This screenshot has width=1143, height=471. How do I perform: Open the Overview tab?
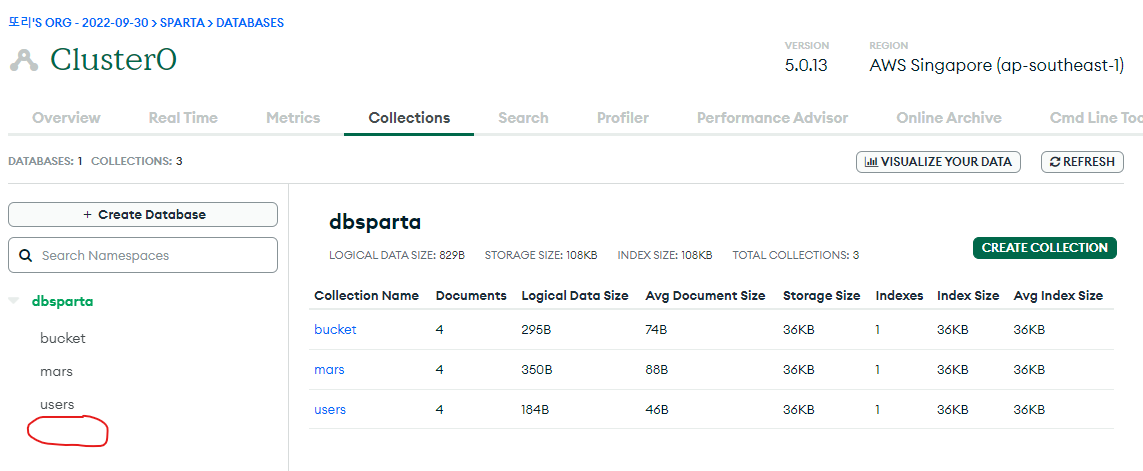click(x=66, y=117)
